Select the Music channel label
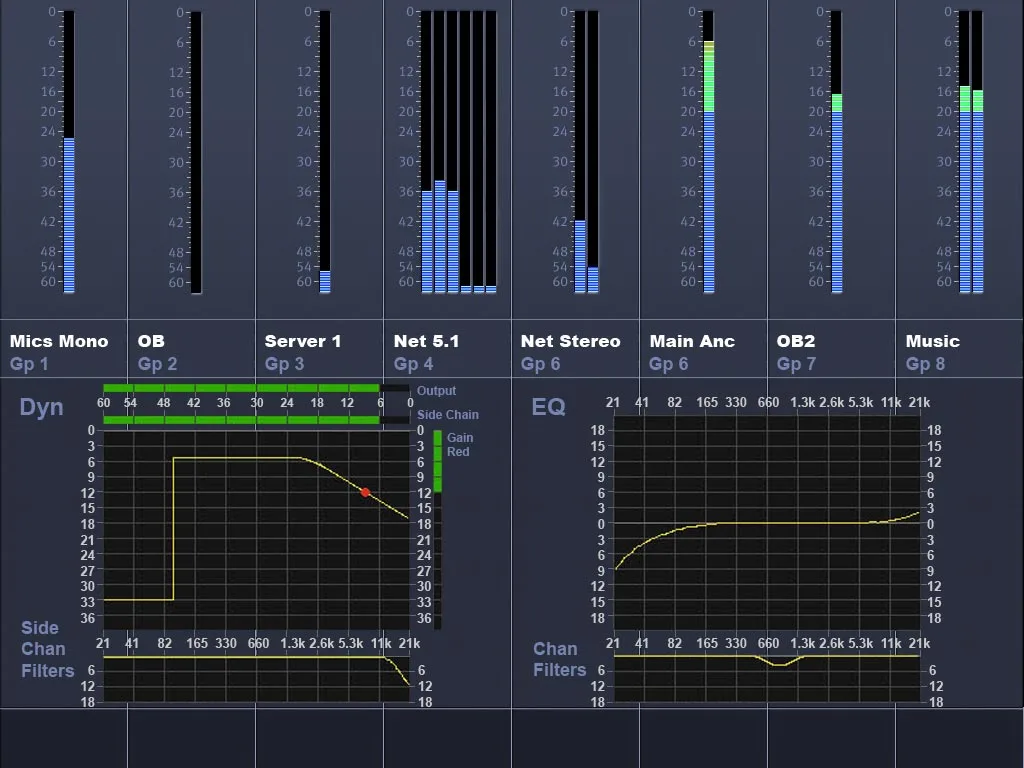Screen dimensions: 1024x768 click(932, 341)
